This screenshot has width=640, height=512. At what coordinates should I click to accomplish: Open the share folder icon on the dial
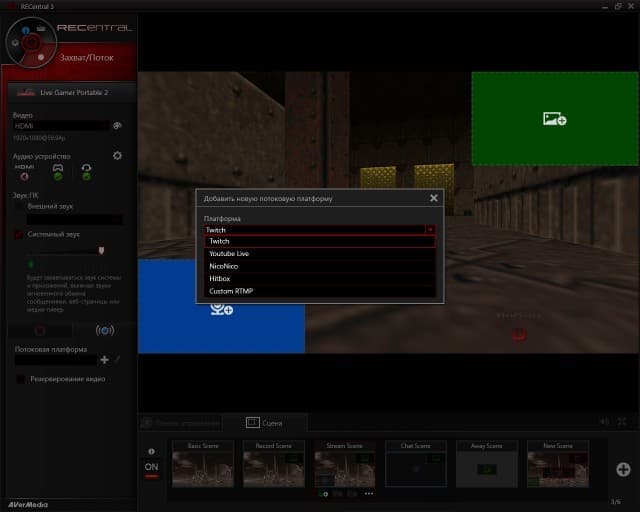41,29
